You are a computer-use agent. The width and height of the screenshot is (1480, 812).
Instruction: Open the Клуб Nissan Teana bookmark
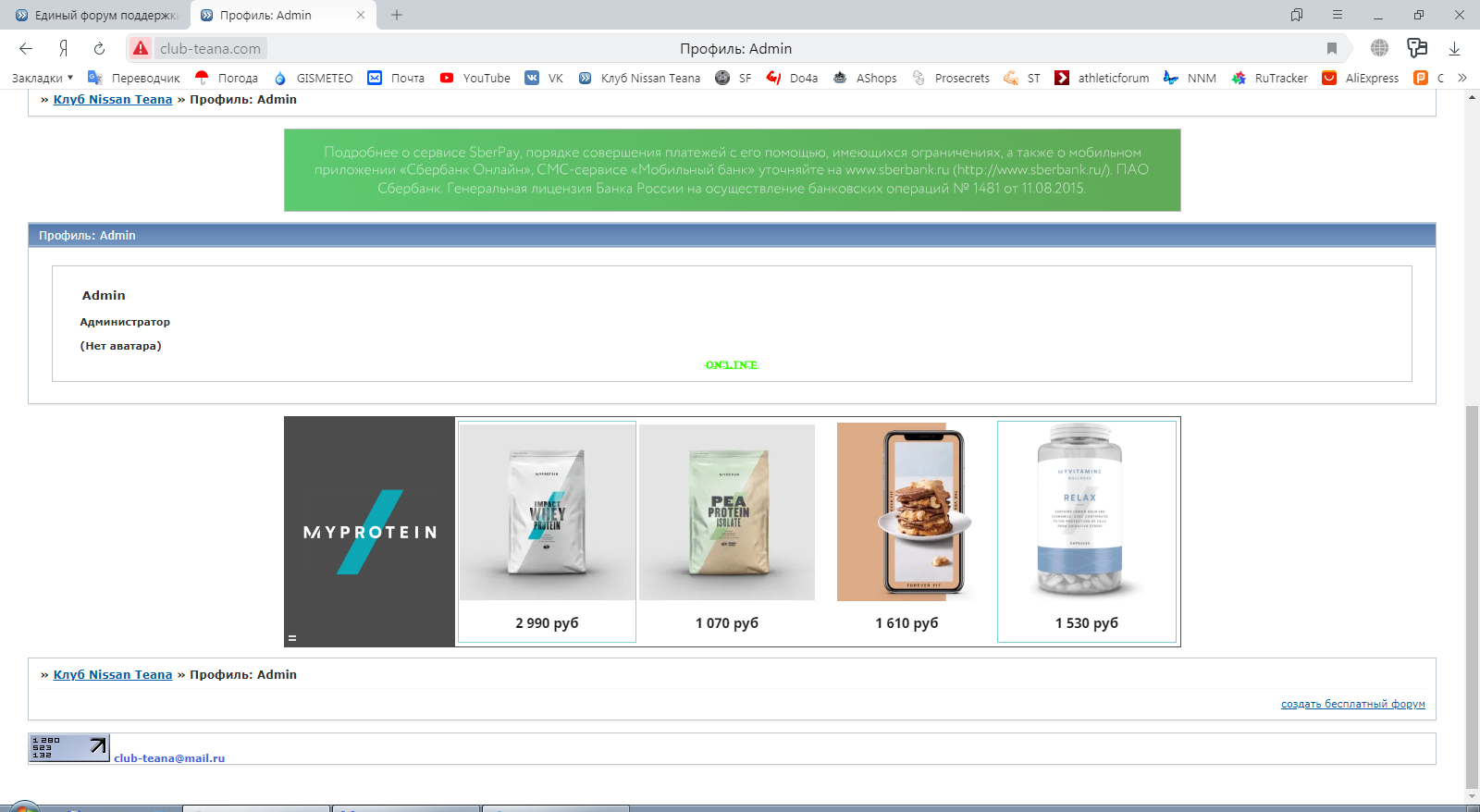640,78
